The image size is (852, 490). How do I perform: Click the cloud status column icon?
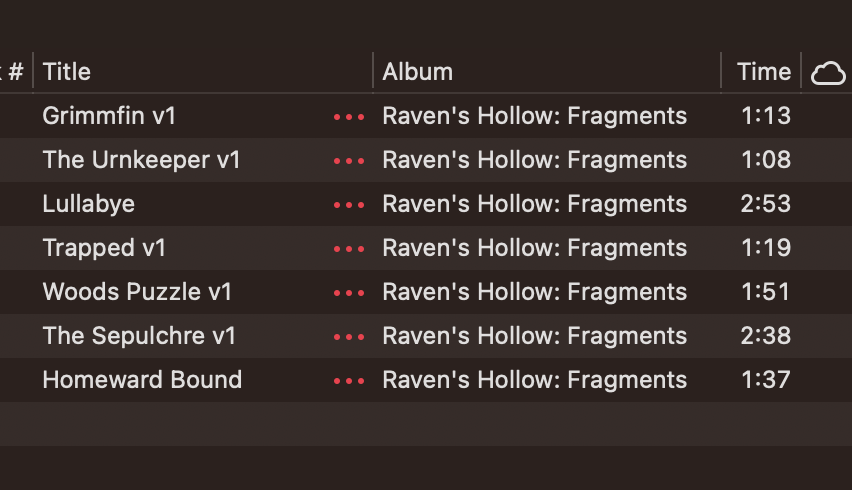(x=828, y=73)
